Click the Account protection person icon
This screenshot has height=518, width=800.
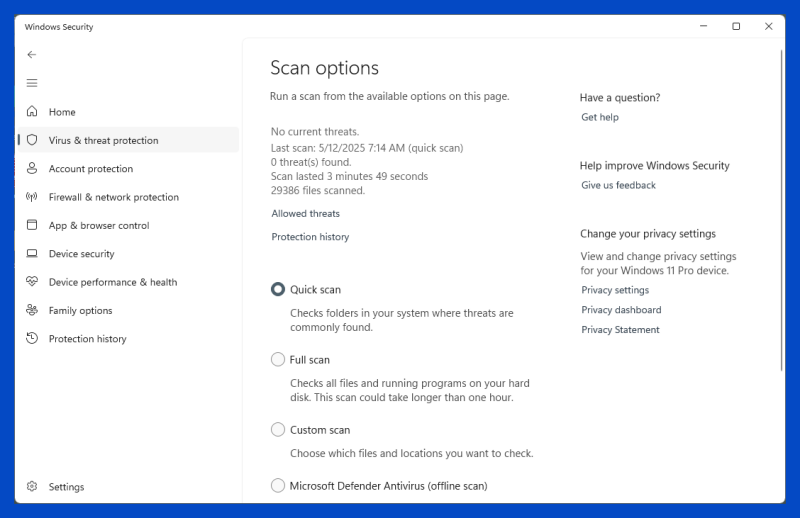[x=32, y=168]
